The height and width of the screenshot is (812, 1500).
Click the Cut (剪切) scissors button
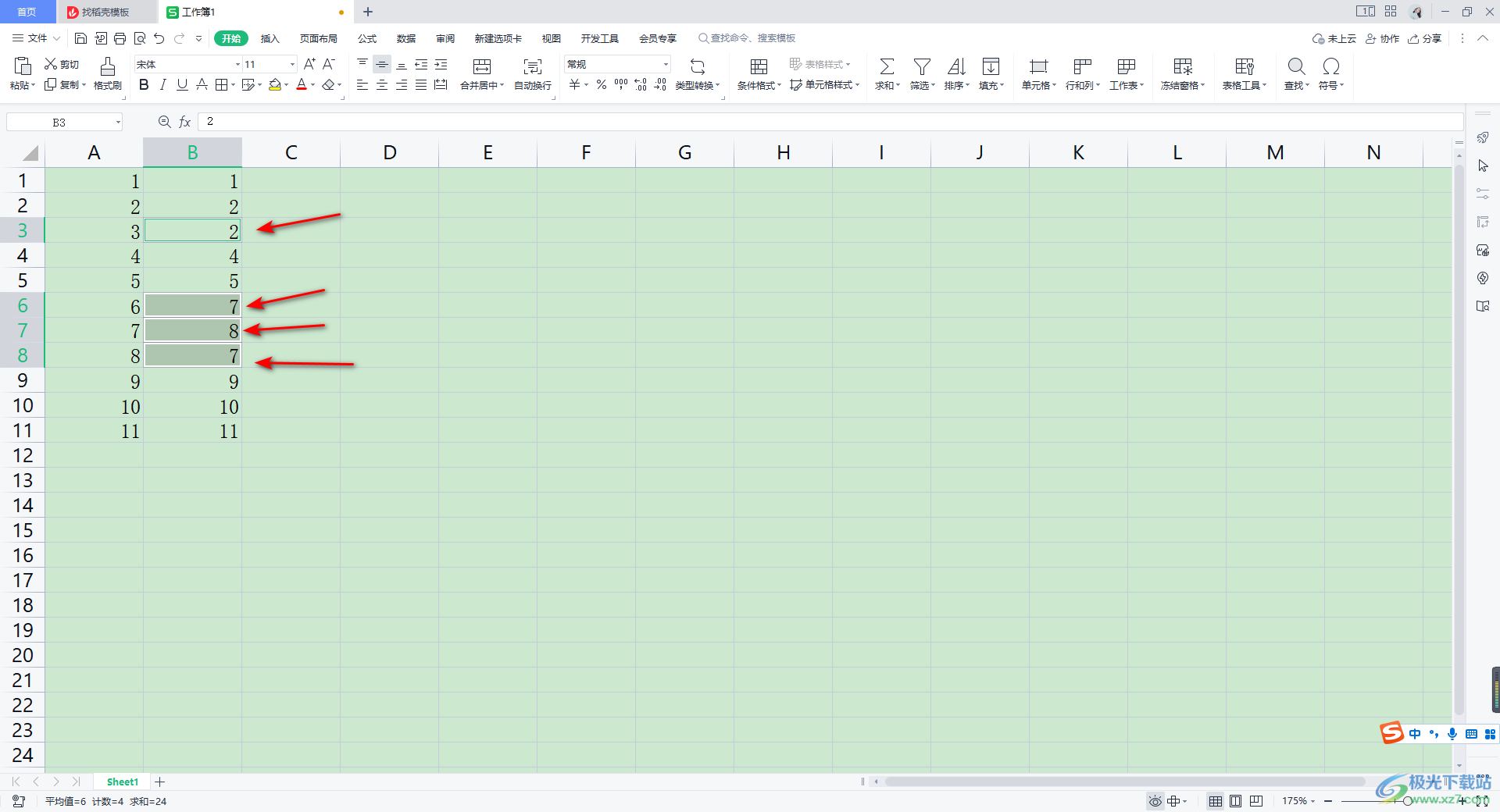point(62,64)
